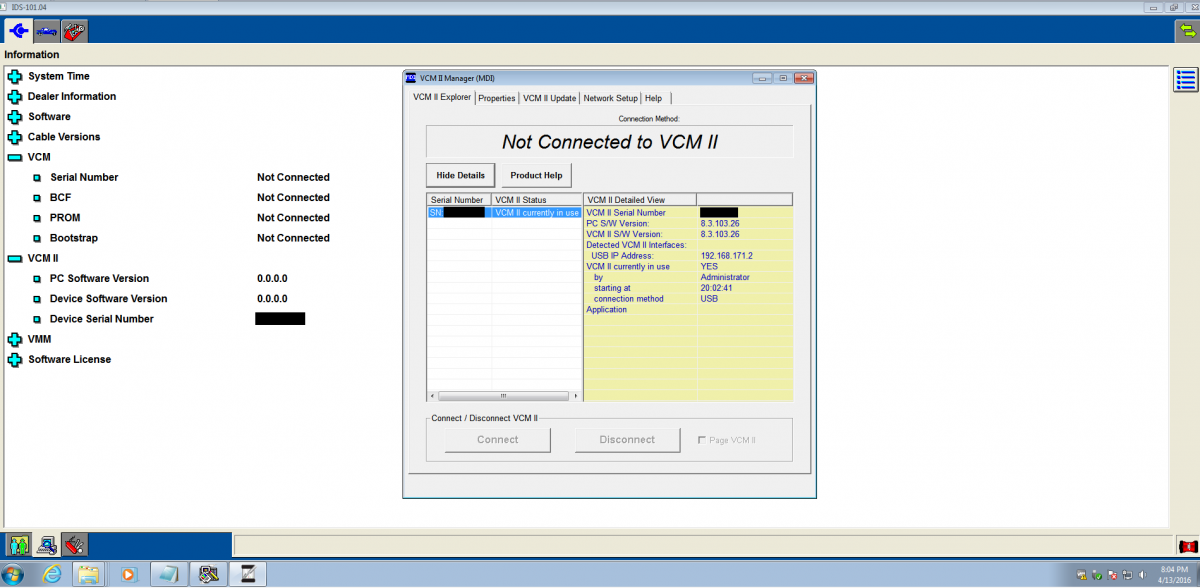Click the green arrows icon at the top right
The height and width of the screenshot is (588, 1200).
(1186, 31)
